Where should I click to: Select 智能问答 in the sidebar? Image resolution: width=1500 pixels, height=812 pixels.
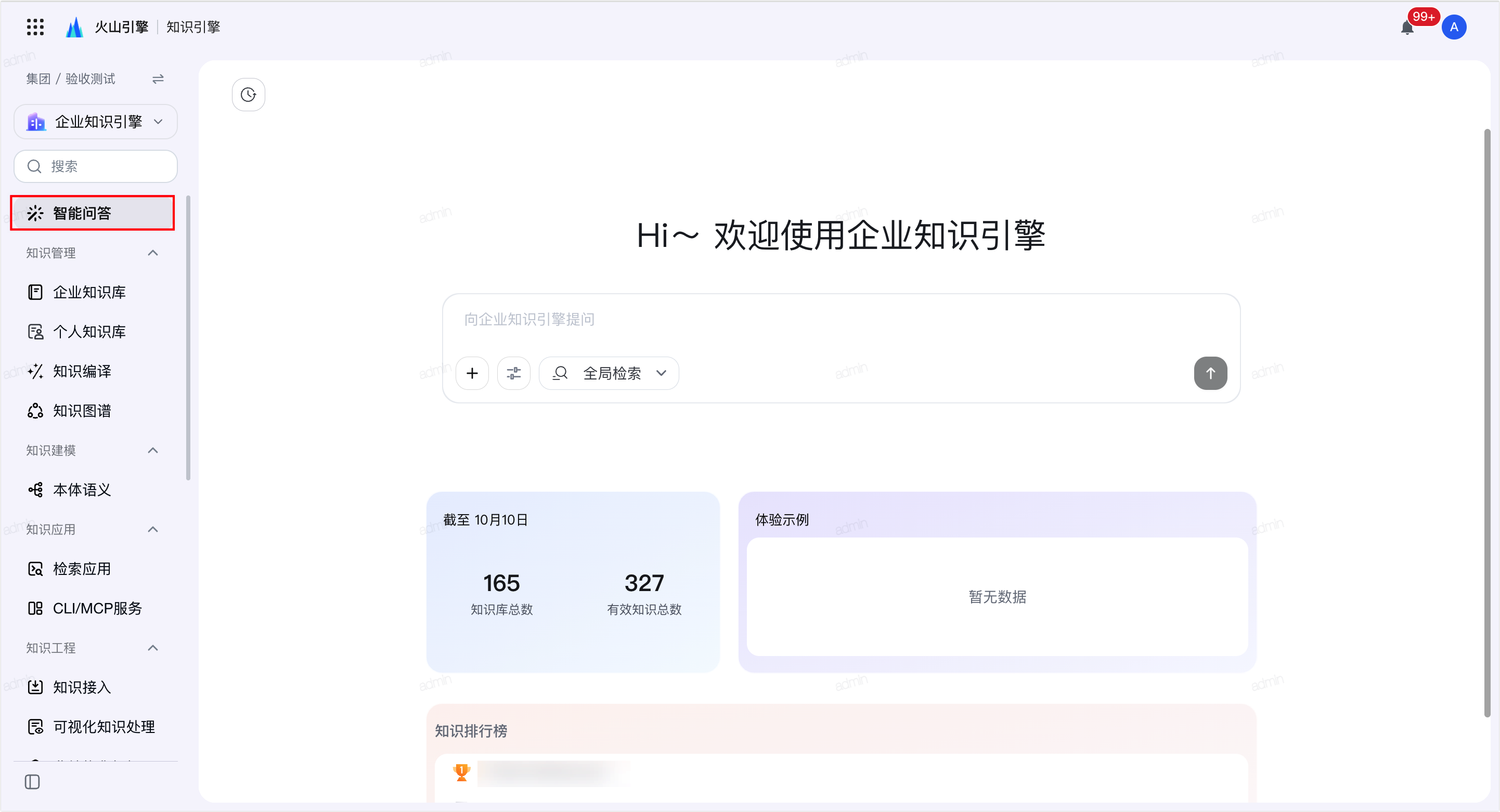pos(93,213)
